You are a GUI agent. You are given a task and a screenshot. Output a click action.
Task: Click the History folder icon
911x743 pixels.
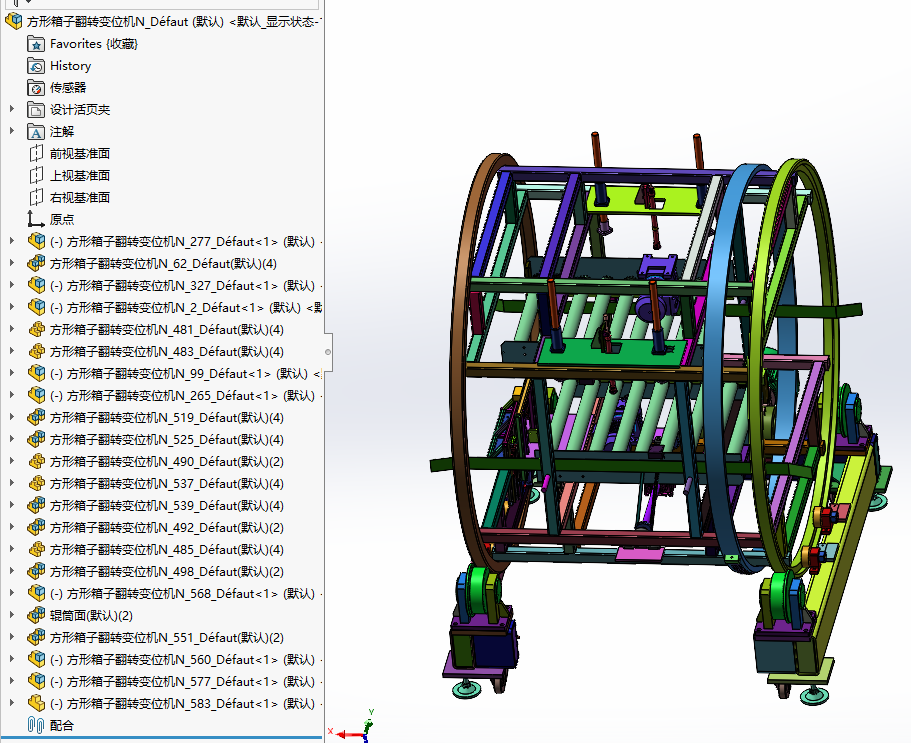coord(36,66)
